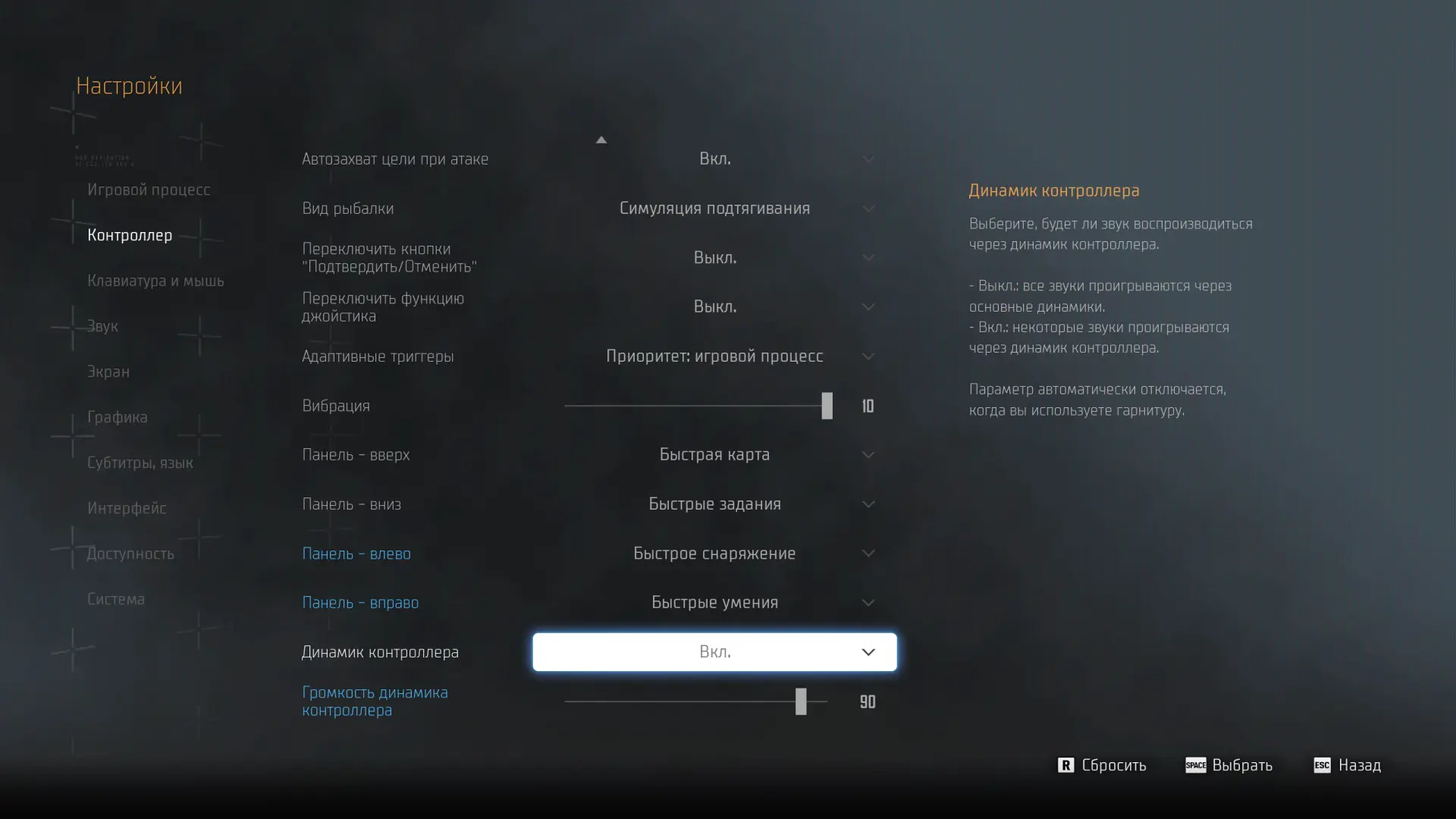The width and height of the screenshot is (1456, 819).
Task: Click the Вибрация slider handle
Action: coord(827,406)
